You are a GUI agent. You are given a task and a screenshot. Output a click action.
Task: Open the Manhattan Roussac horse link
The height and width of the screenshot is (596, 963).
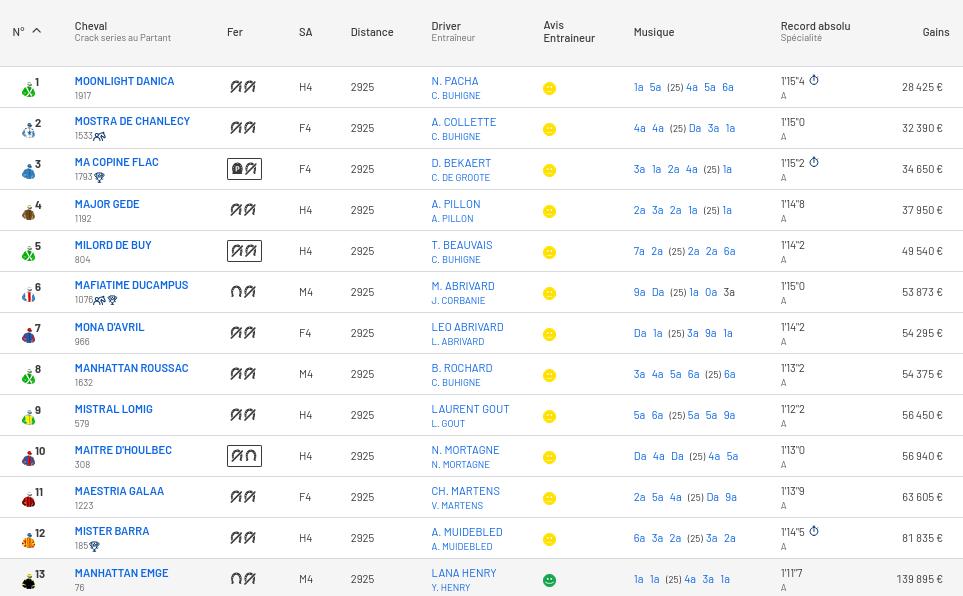click(131, 368)
